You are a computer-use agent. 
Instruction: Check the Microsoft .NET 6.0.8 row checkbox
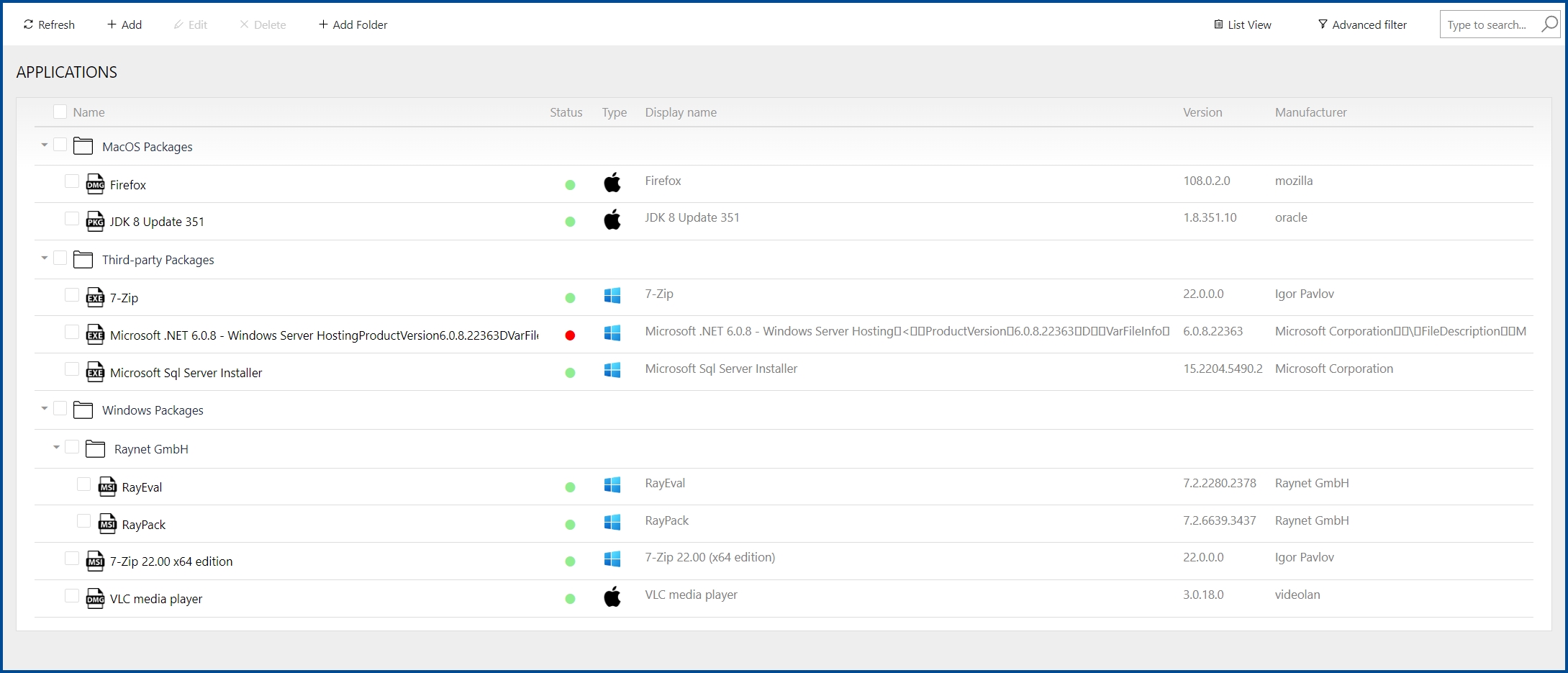pos(71,332)
